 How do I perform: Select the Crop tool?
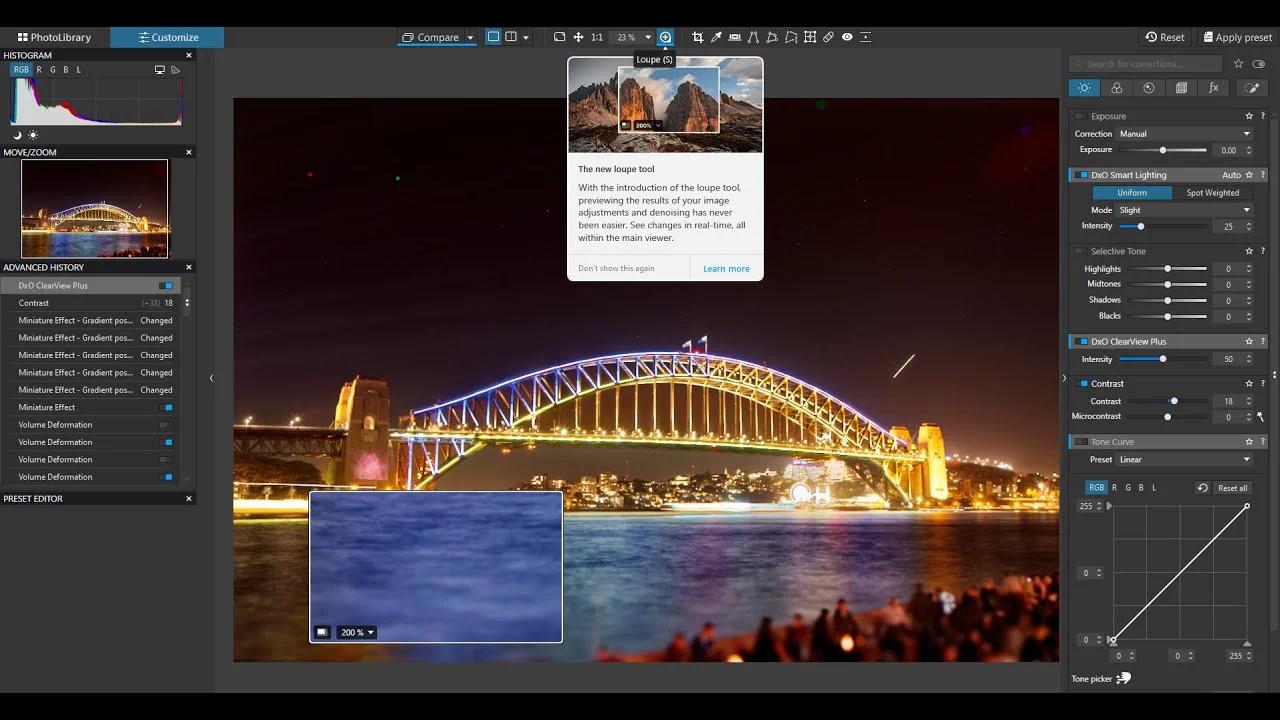click(x=698, y=37)
